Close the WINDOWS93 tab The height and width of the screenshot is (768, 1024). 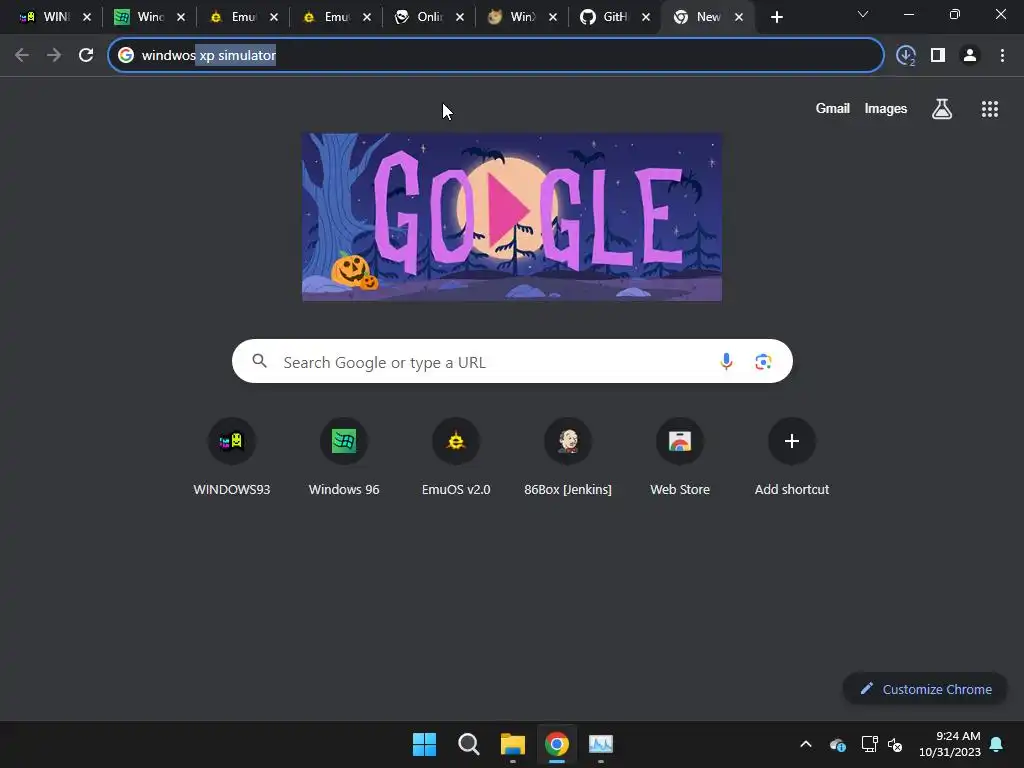point(87,18)
